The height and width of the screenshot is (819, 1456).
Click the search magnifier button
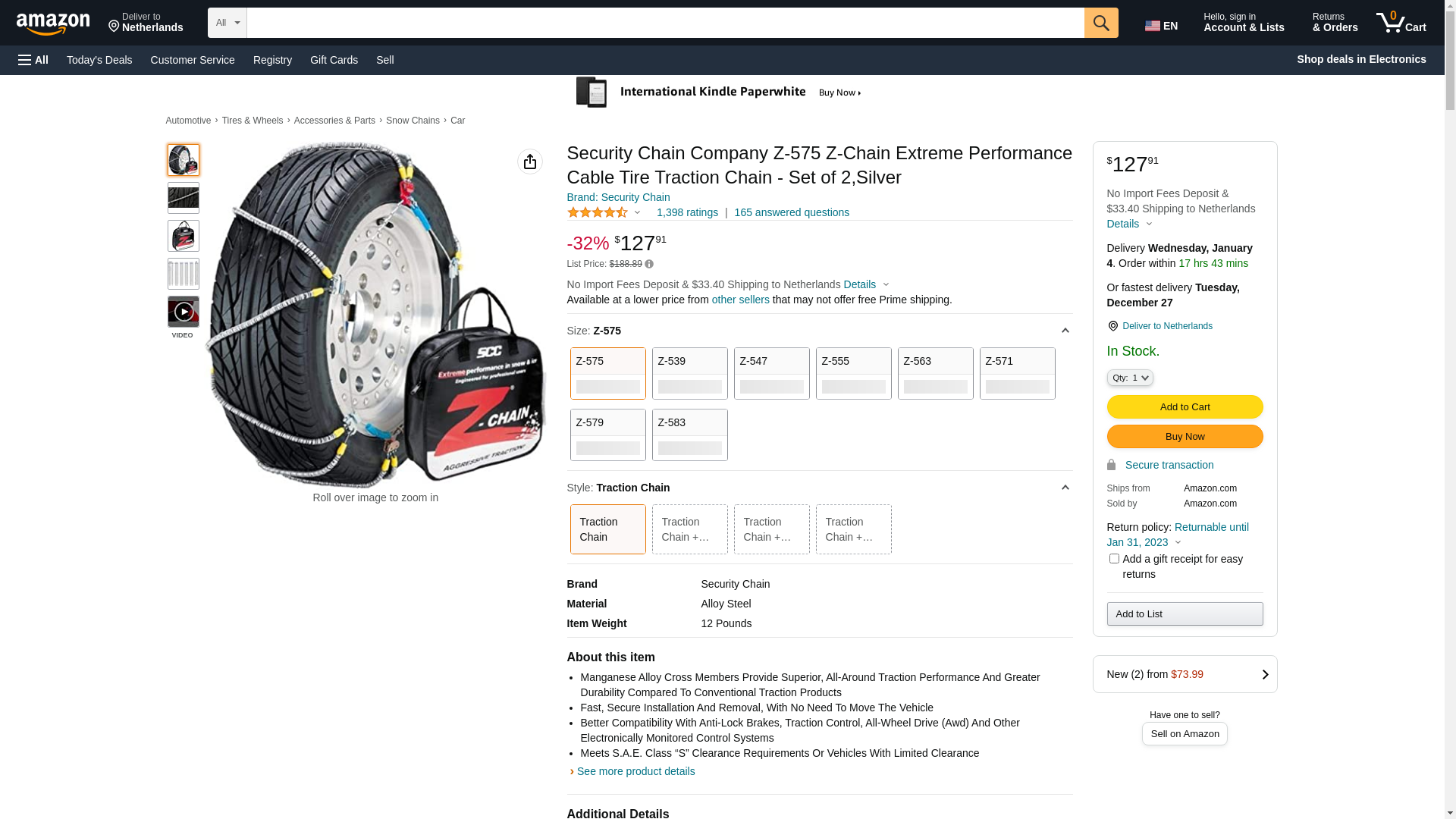point(1101,23)
